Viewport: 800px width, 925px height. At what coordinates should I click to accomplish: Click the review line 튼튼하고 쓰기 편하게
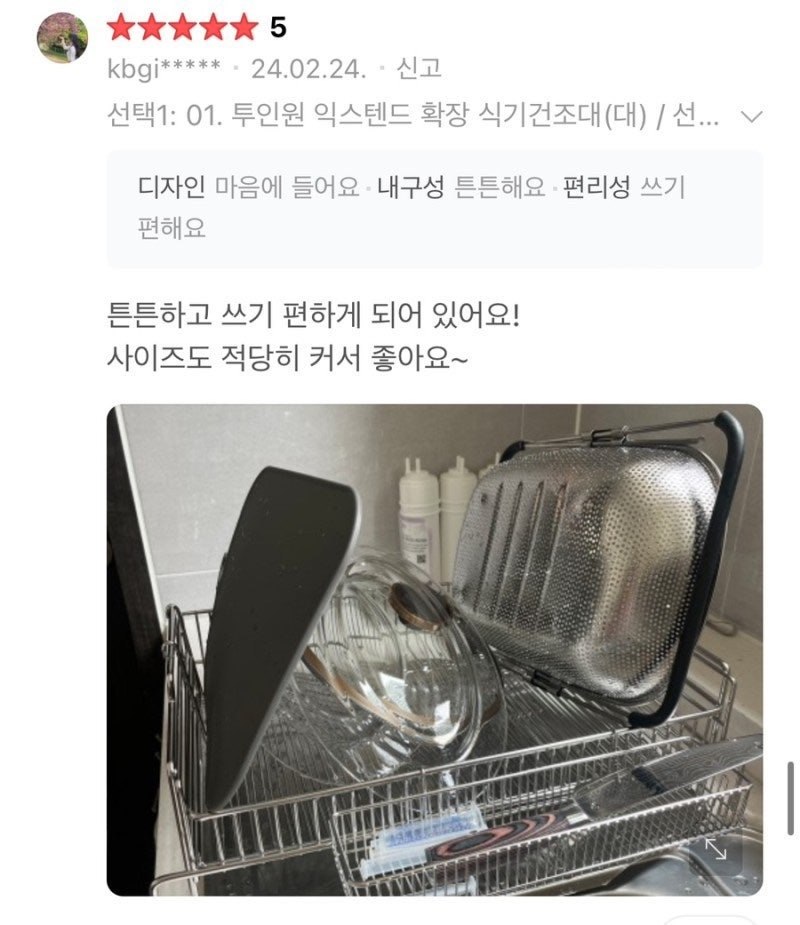[x=313, y=315]
